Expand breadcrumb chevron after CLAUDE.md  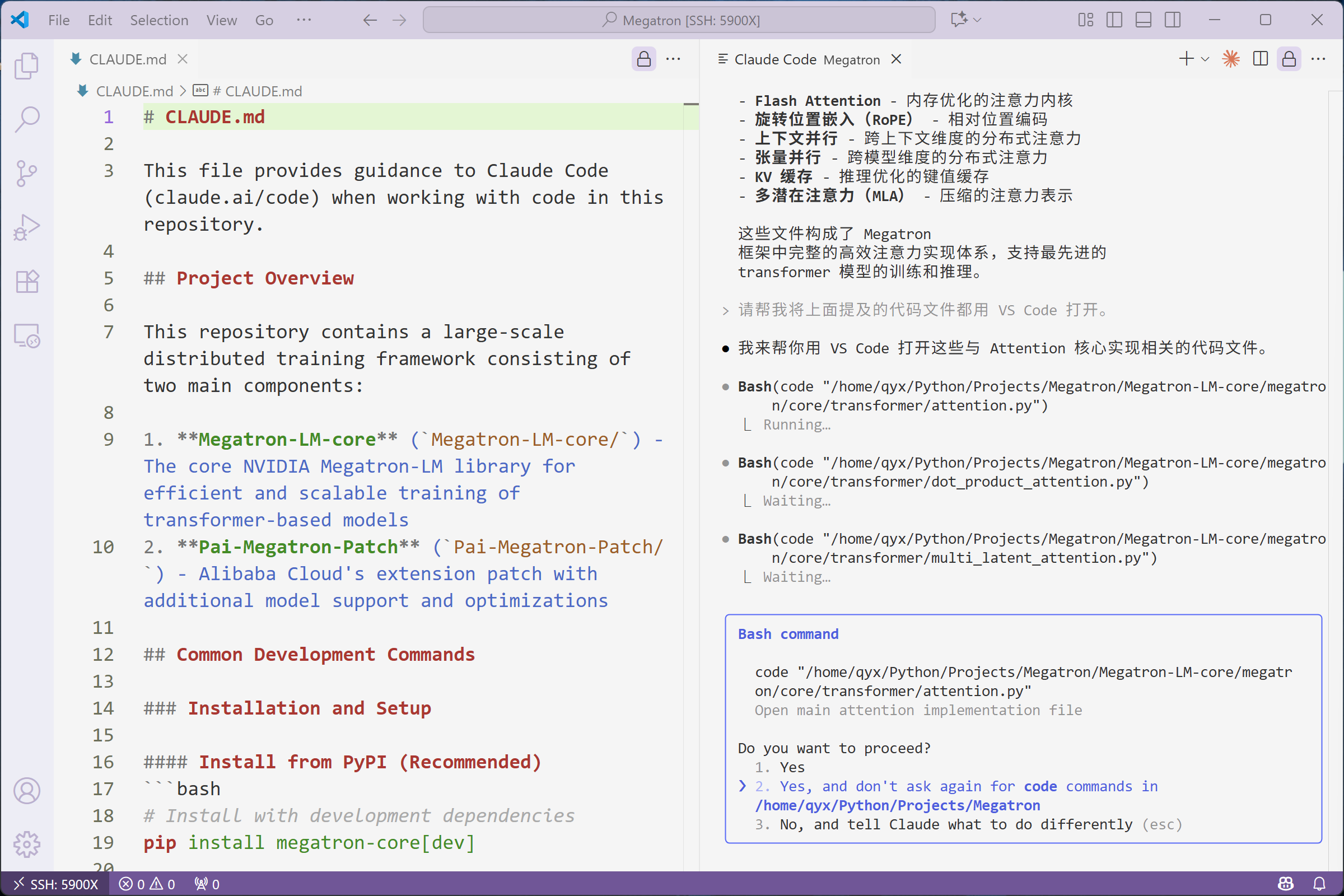tap(183, 91)
